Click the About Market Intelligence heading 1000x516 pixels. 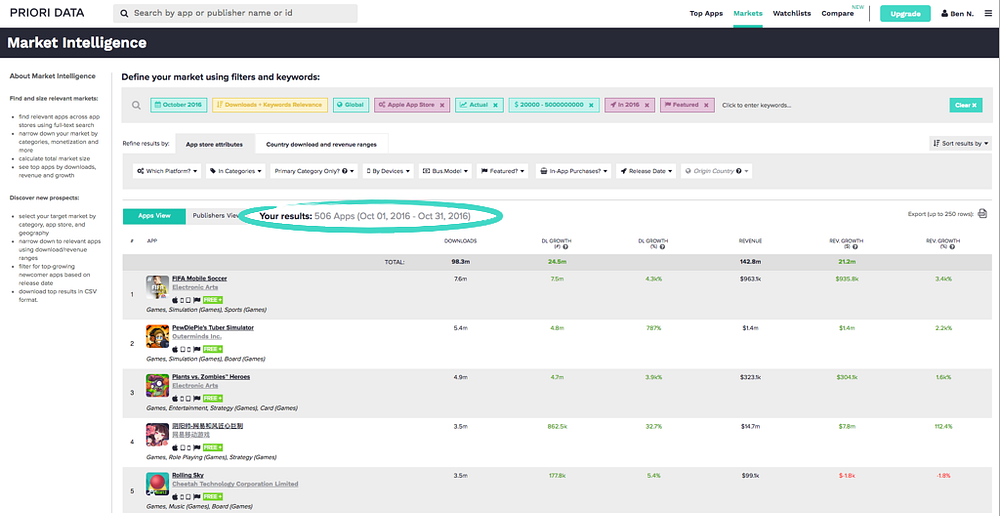pos(52,76)
